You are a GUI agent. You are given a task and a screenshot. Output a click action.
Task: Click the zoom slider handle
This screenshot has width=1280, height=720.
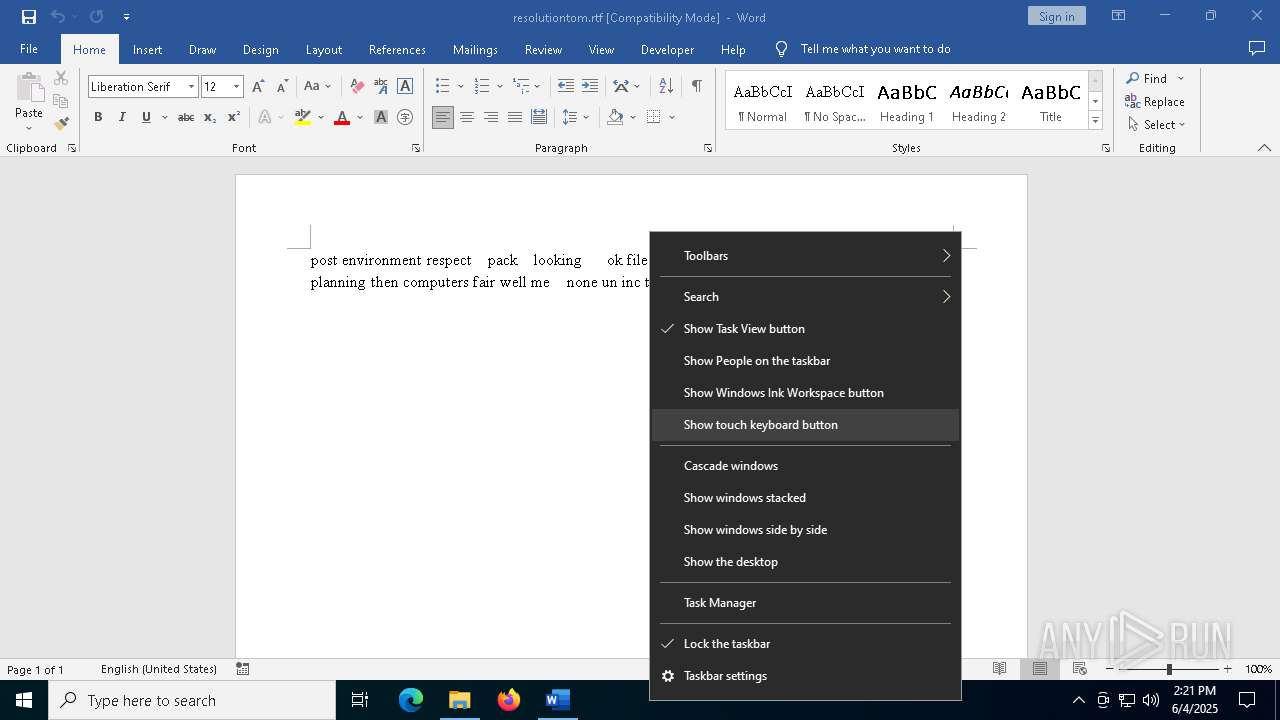pos(1169,669)
